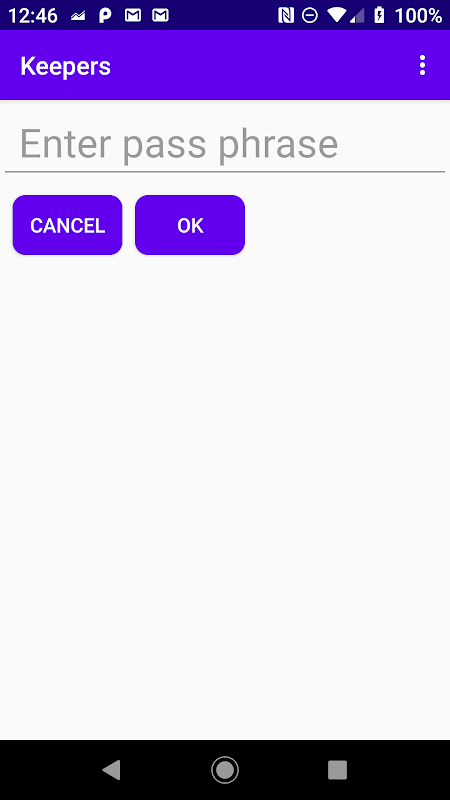450x800 pixels.
Task: Tap the chart notification icon in status bar
Action: (x=78, y=16)
